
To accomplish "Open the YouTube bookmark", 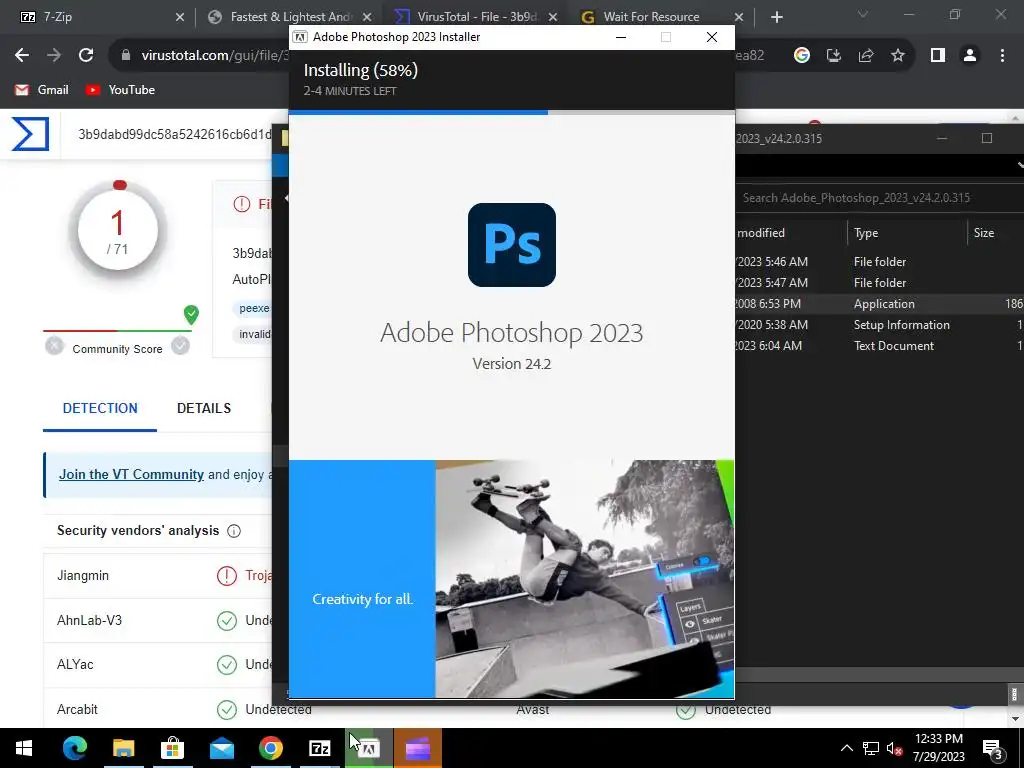I will (x=120, y=90).
